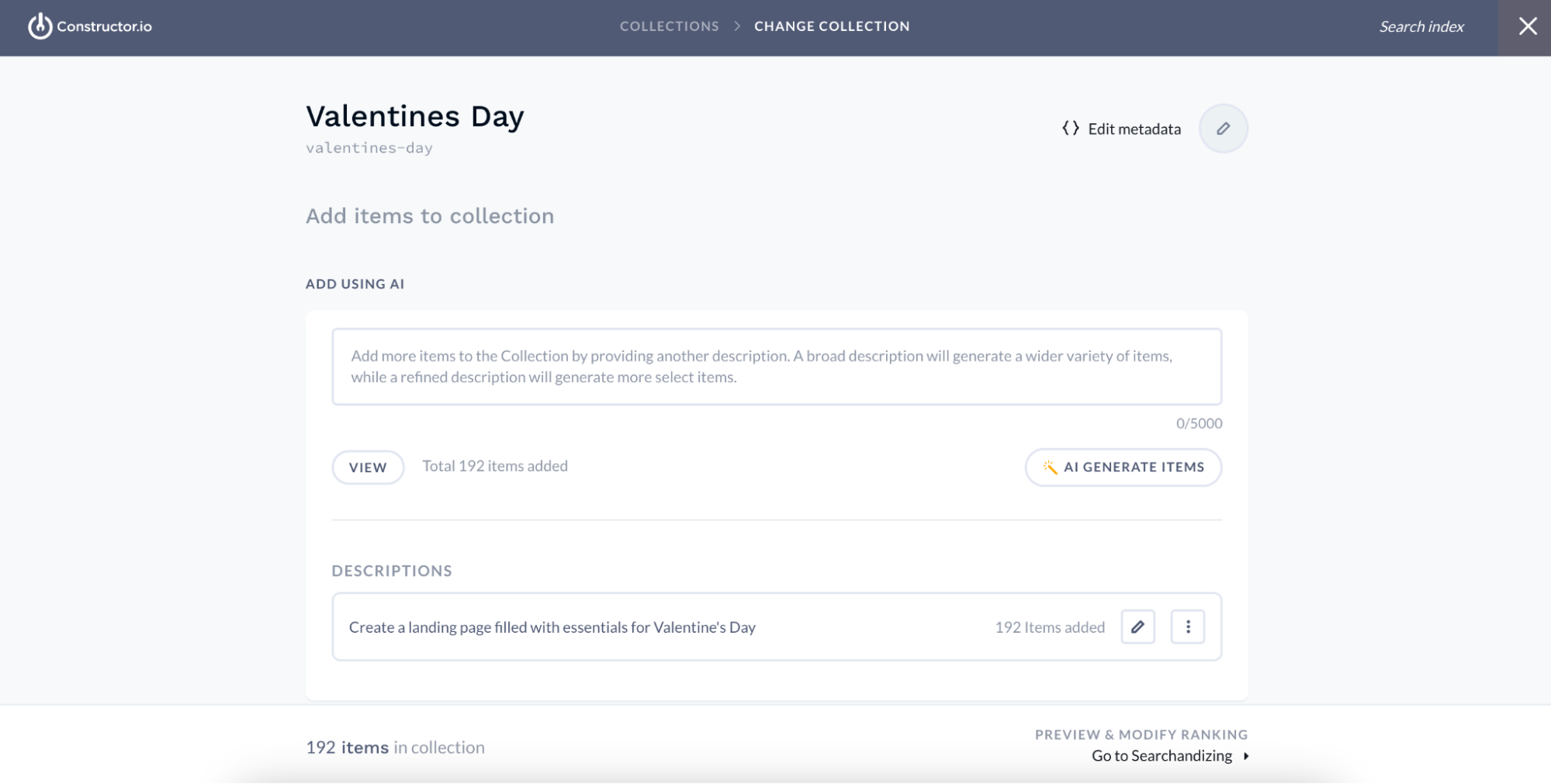Close the change collection page

pyautogui.click(x=1527, y=26)
